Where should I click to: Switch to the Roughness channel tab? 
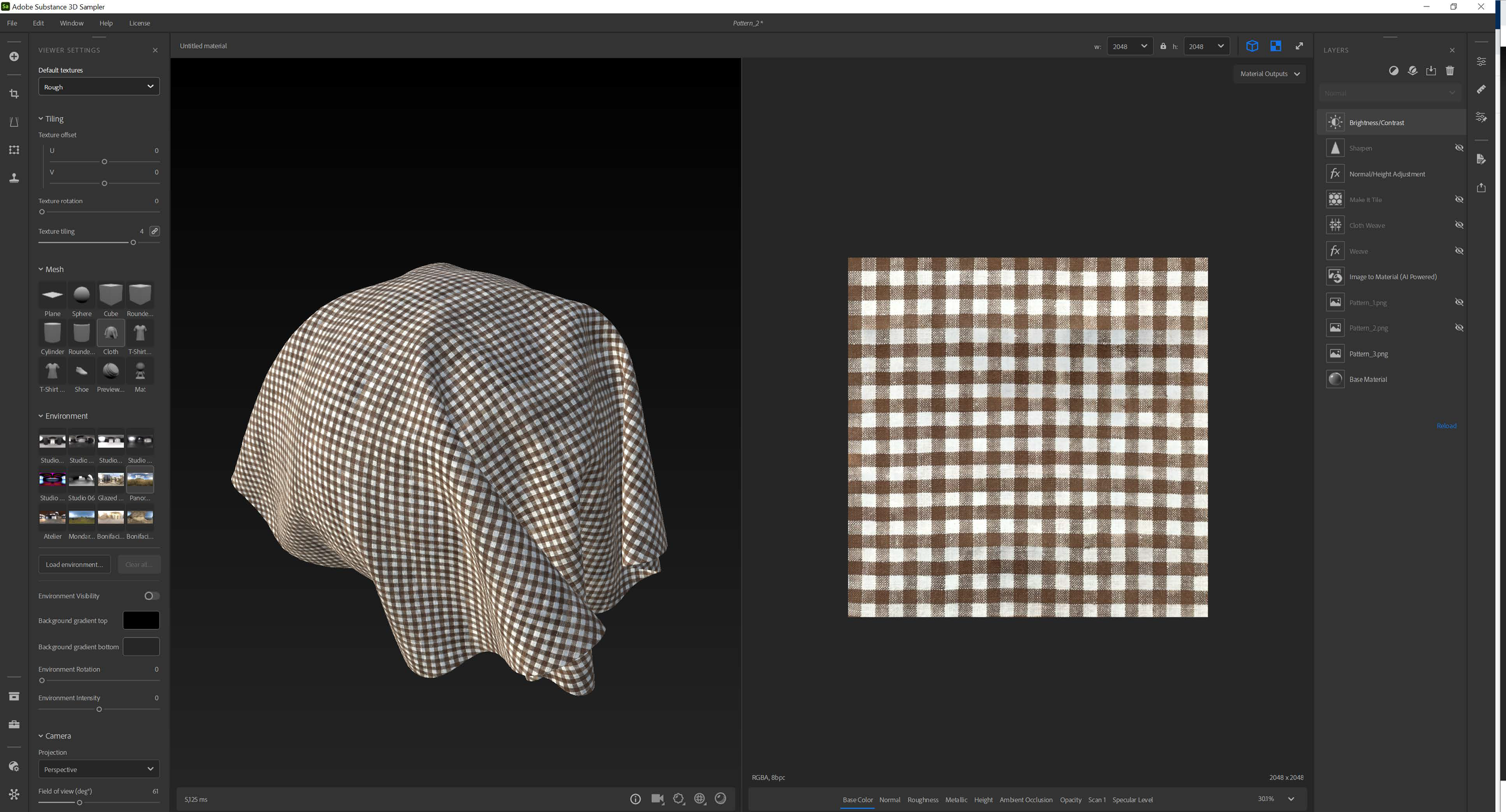click(922, 800)
